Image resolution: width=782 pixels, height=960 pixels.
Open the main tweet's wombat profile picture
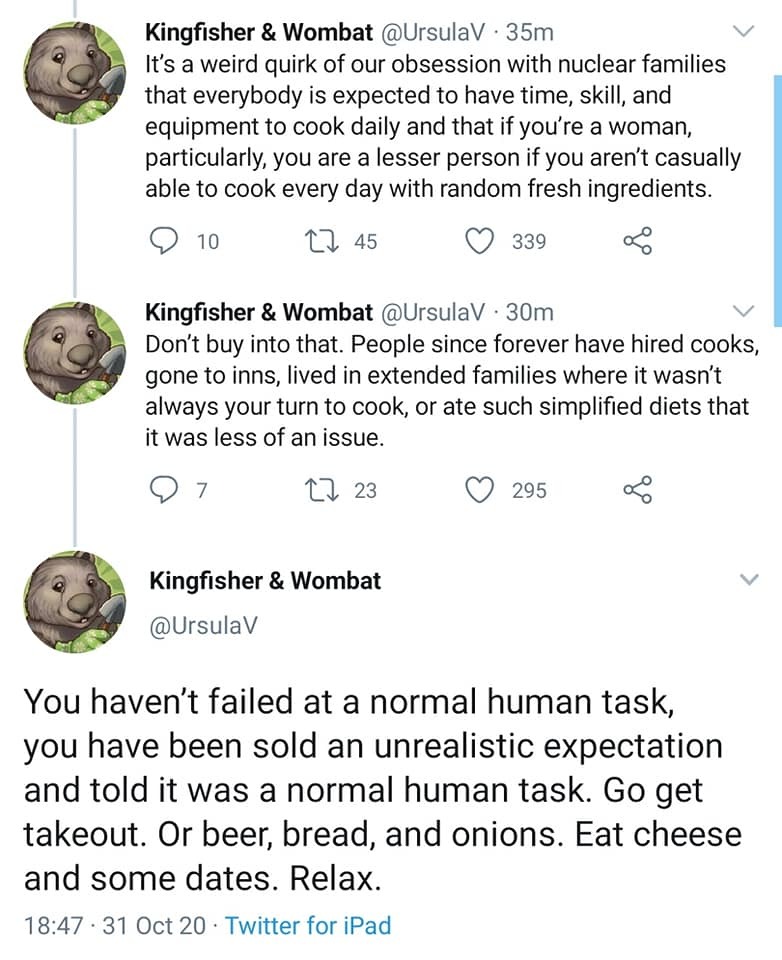(73, 602)
